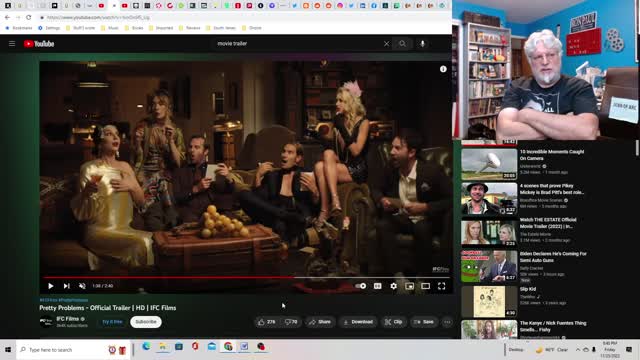
Task: Go to YouTube home via logo
Action: (39, 44)
